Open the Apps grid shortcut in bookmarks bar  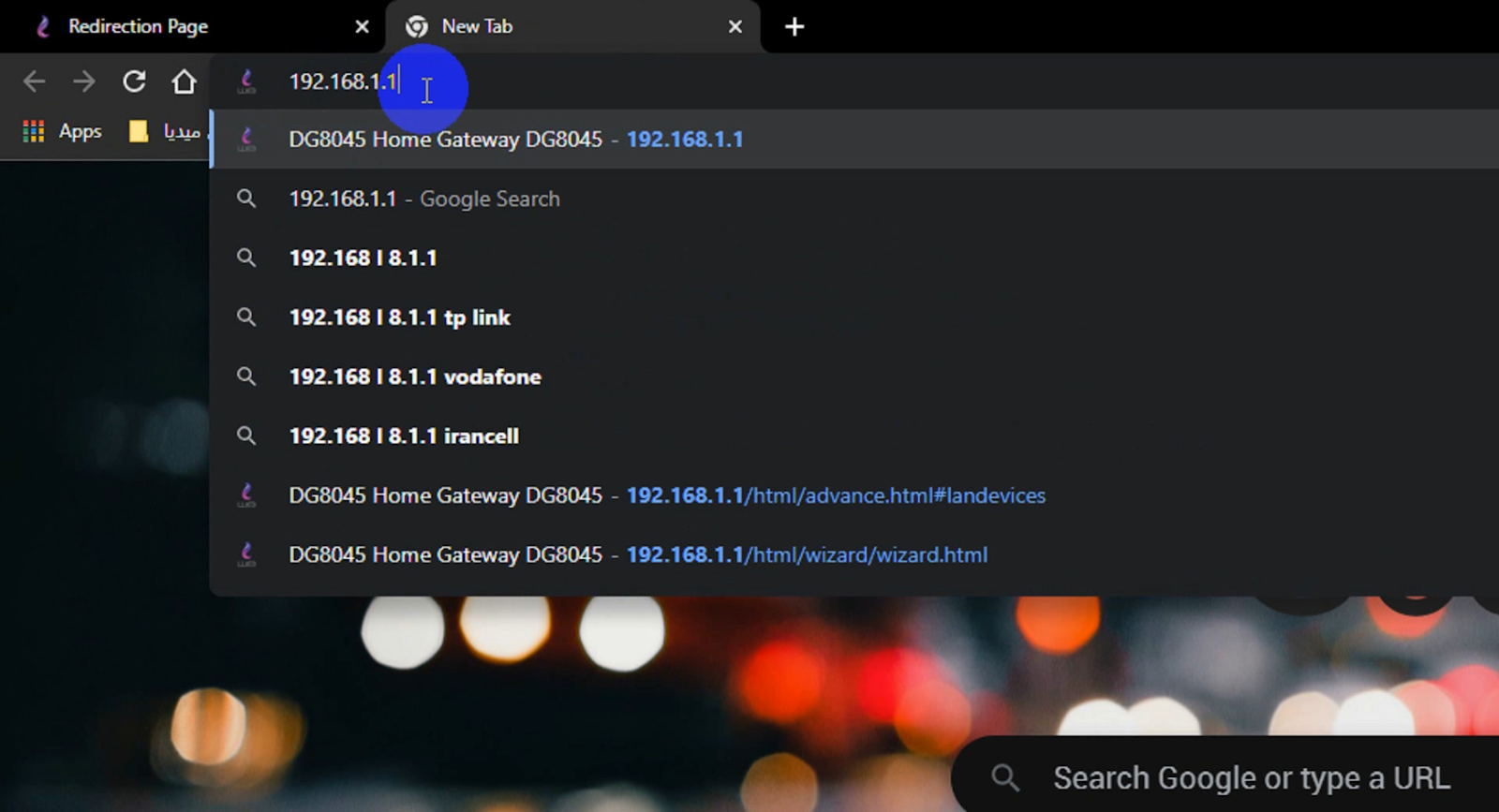(62, 131)
